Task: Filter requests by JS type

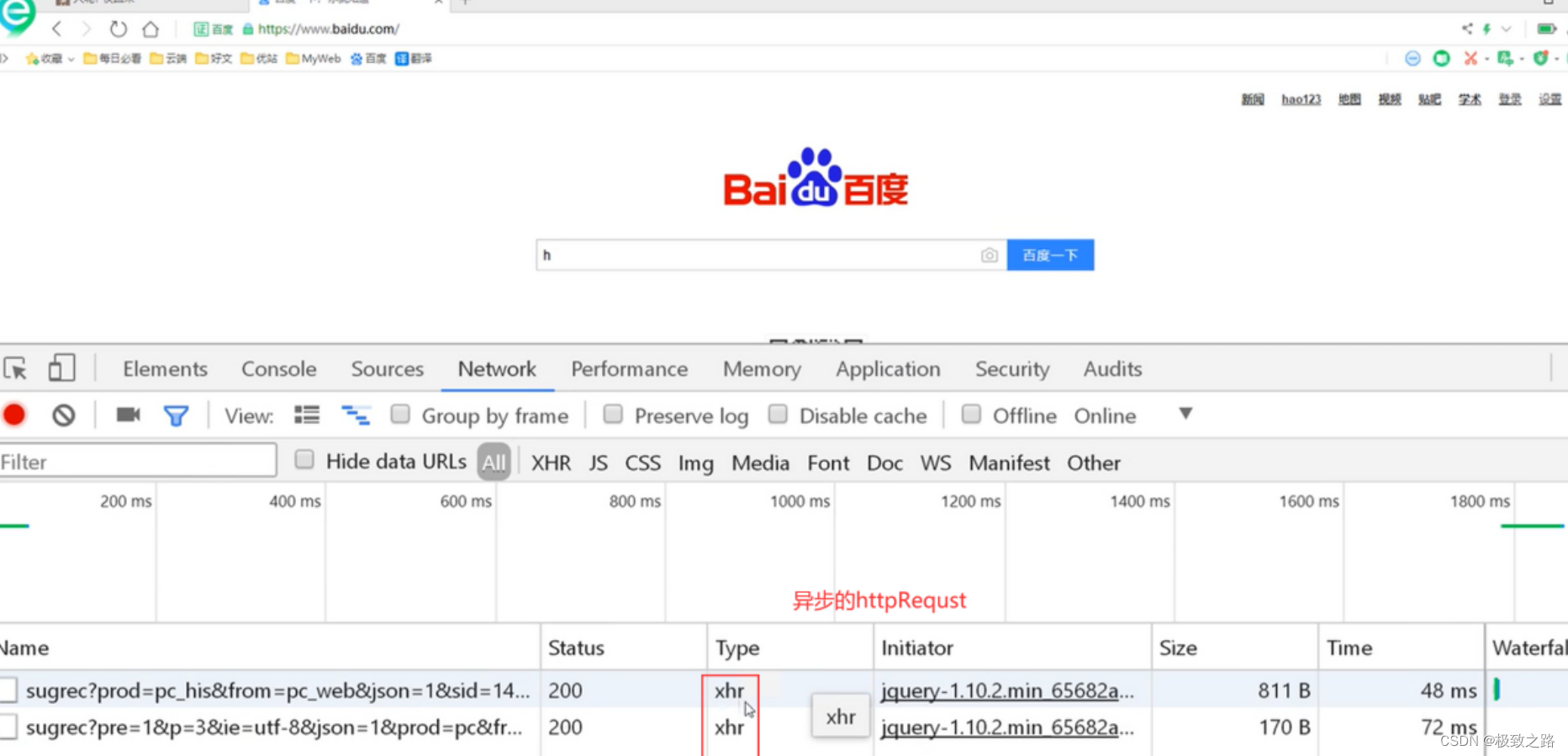Action: click(598, 463)
